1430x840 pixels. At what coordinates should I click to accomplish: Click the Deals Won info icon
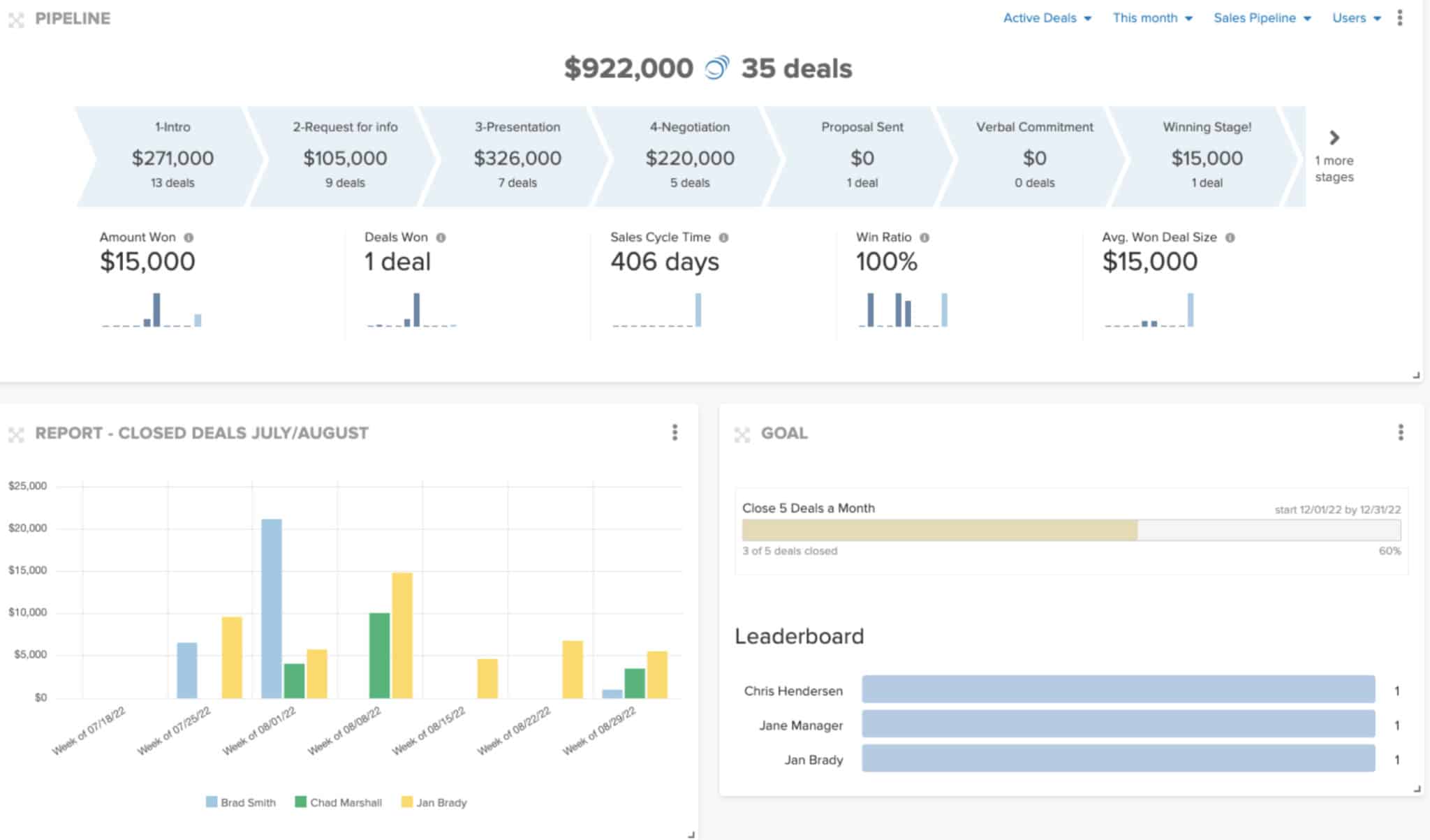pyautogui.click(x=440, y=237)
